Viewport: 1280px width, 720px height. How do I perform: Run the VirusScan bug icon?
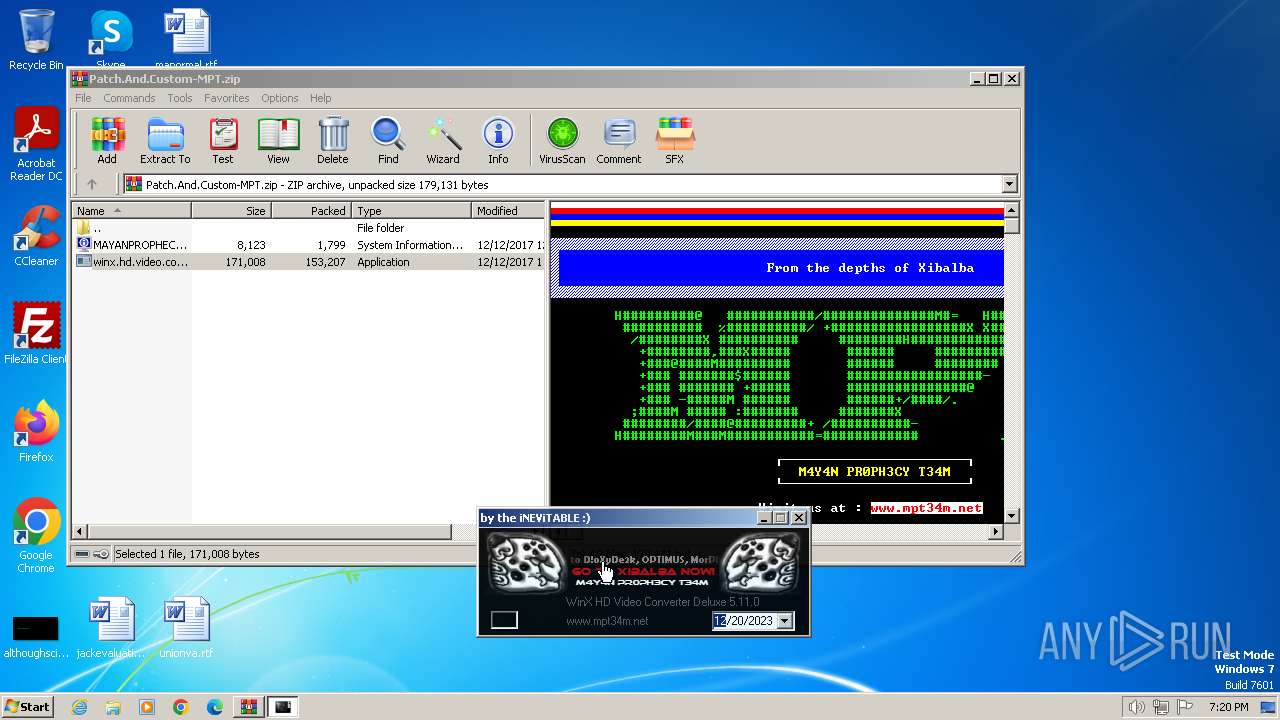[x=562, y=140]
